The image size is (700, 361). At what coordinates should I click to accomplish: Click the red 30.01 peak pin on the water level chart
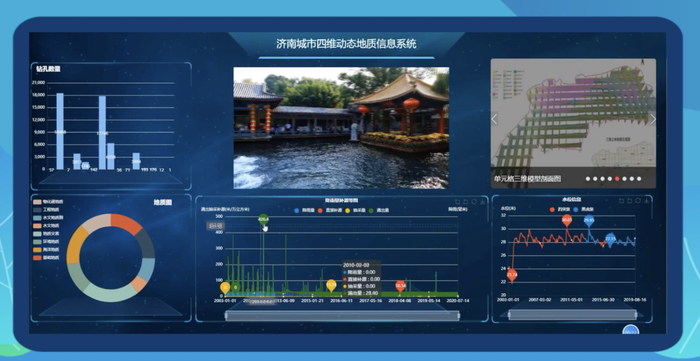point(567,220)
